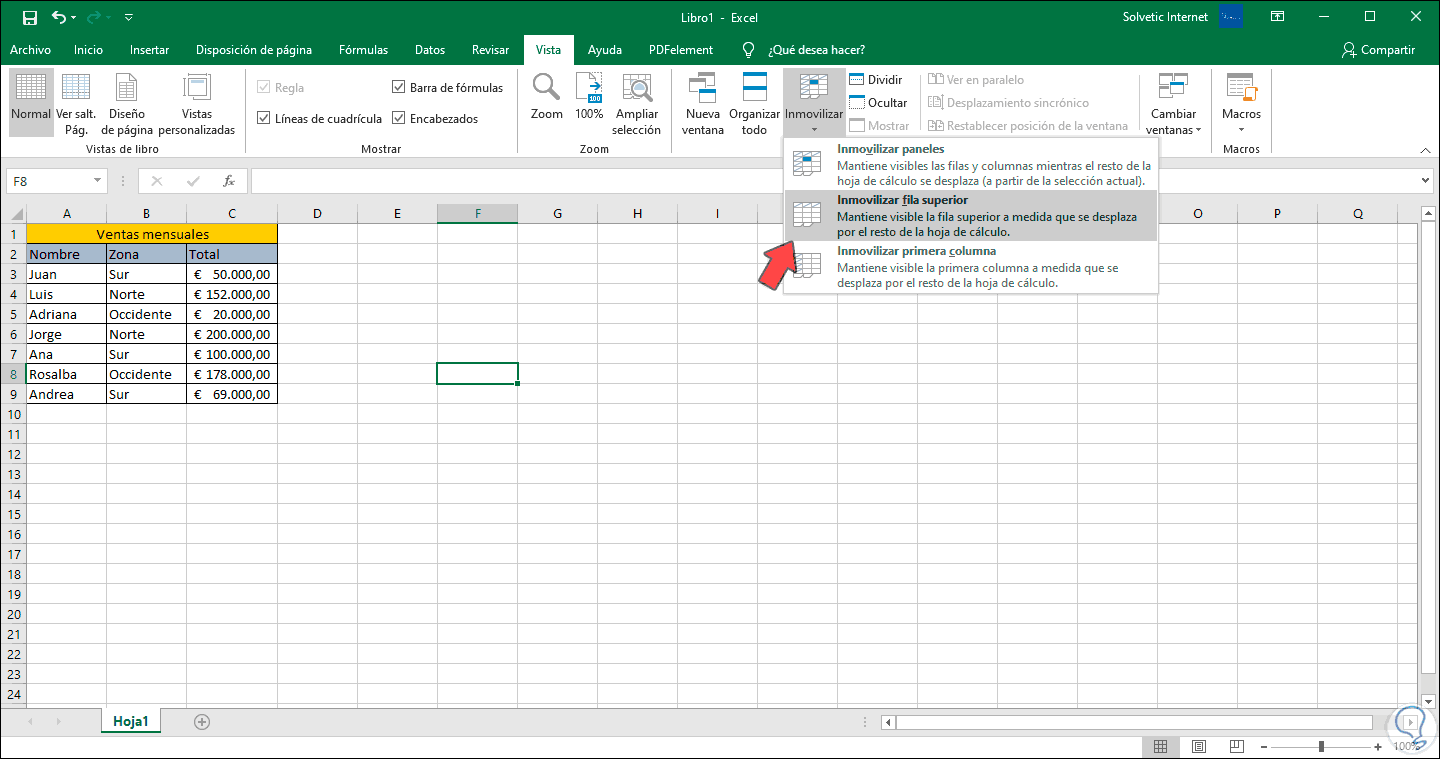Screen dimensions: 1440x759
Task: Expand the Macros dropdown
Action: pyautogui.click(x=1241, y=129)
